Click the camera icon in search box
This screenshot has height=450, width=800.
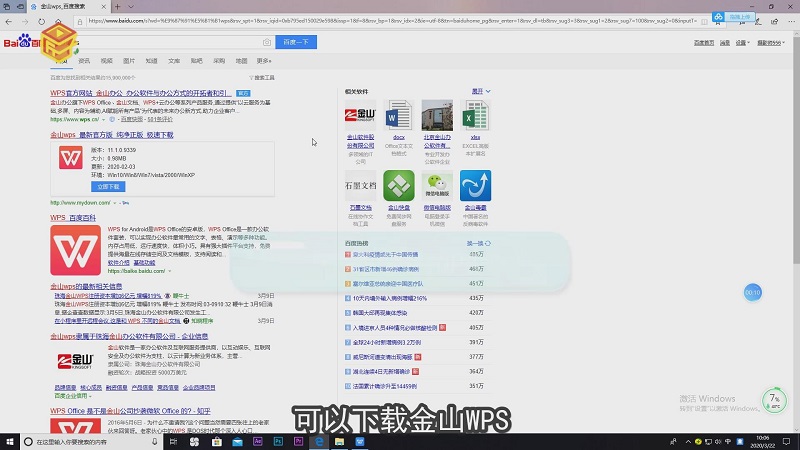tap(266, 42)
